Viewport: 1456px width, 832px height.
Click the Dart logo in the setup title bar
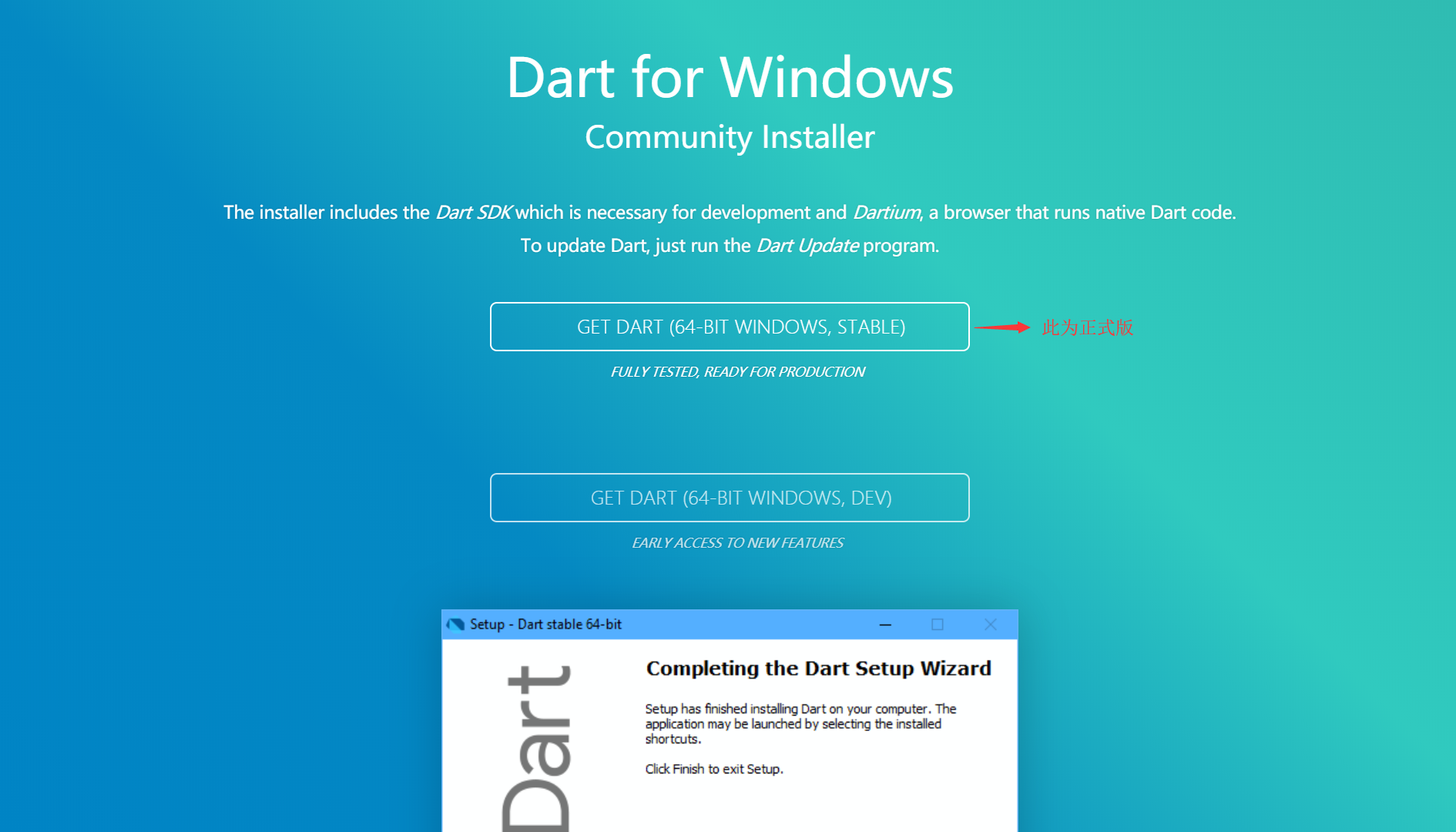(x=455, y=625)
